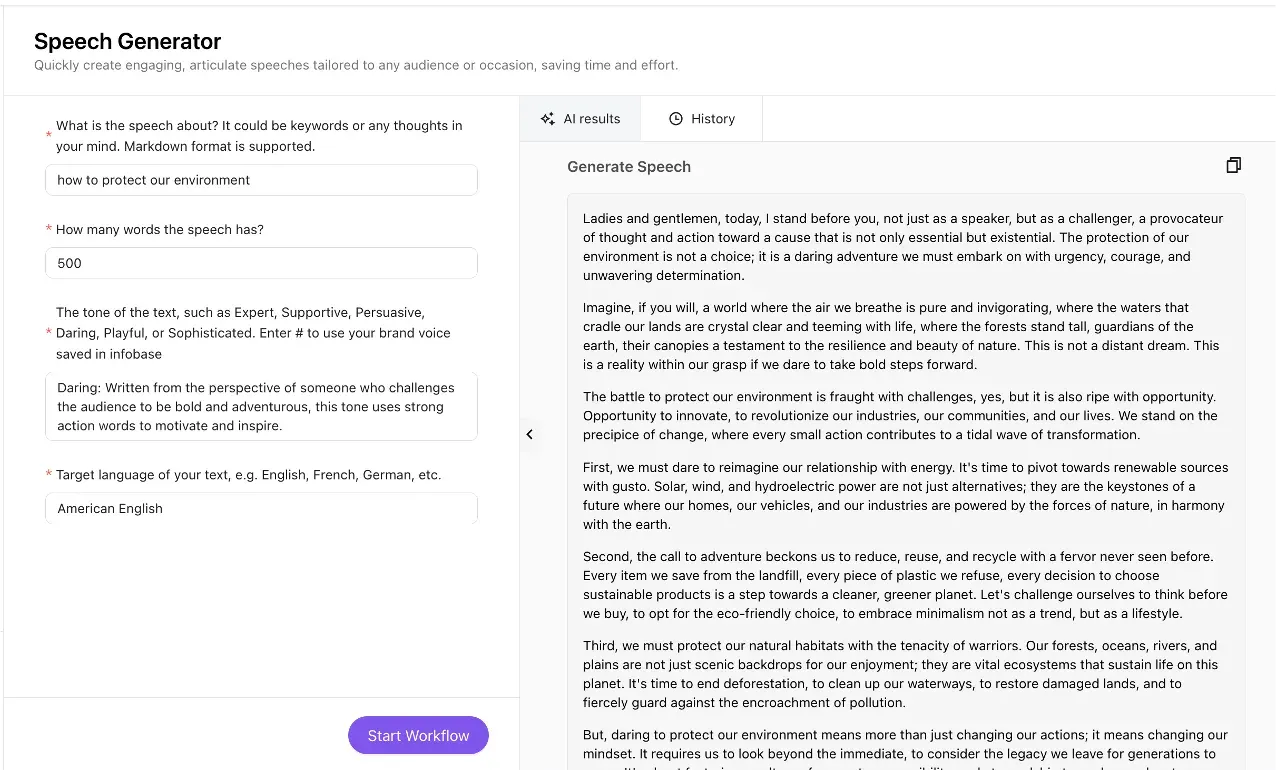Open the History tab

701,119
